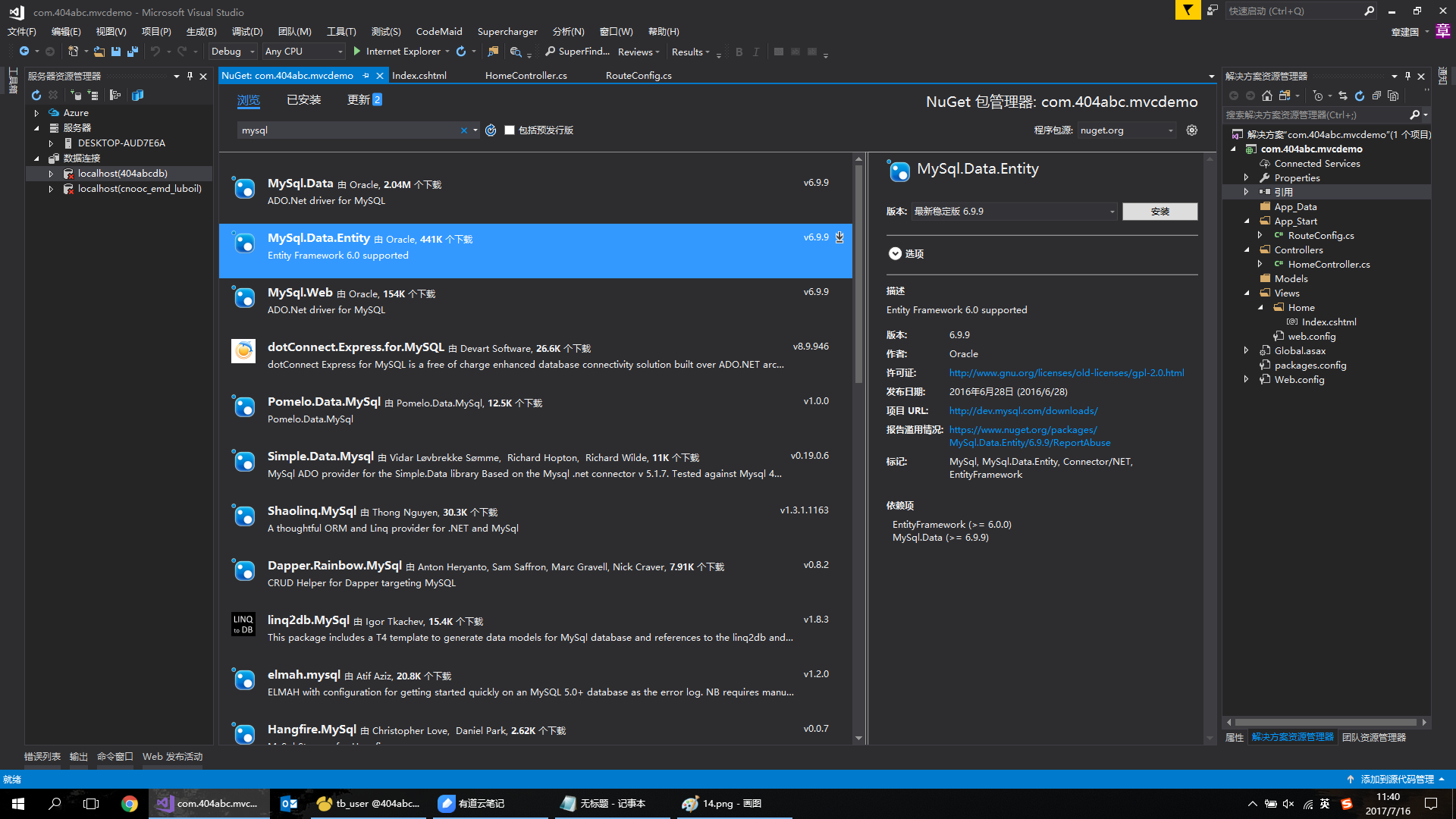Image resolution: width=1456 pixels, height=819 pixels.
Task: Click Connect to Server icon in Server Explorer
Action: click(93, 95)
